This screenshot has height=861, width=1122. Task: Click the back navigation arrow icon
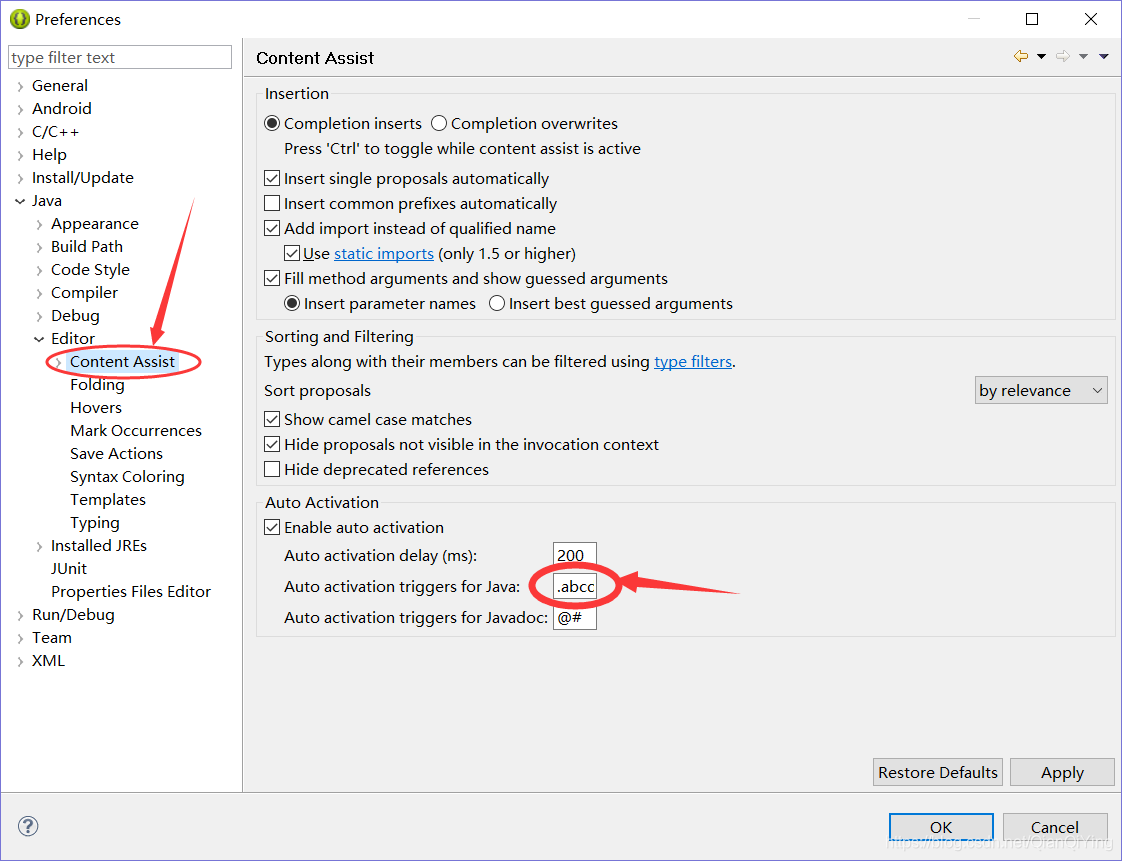point(1019,56)
